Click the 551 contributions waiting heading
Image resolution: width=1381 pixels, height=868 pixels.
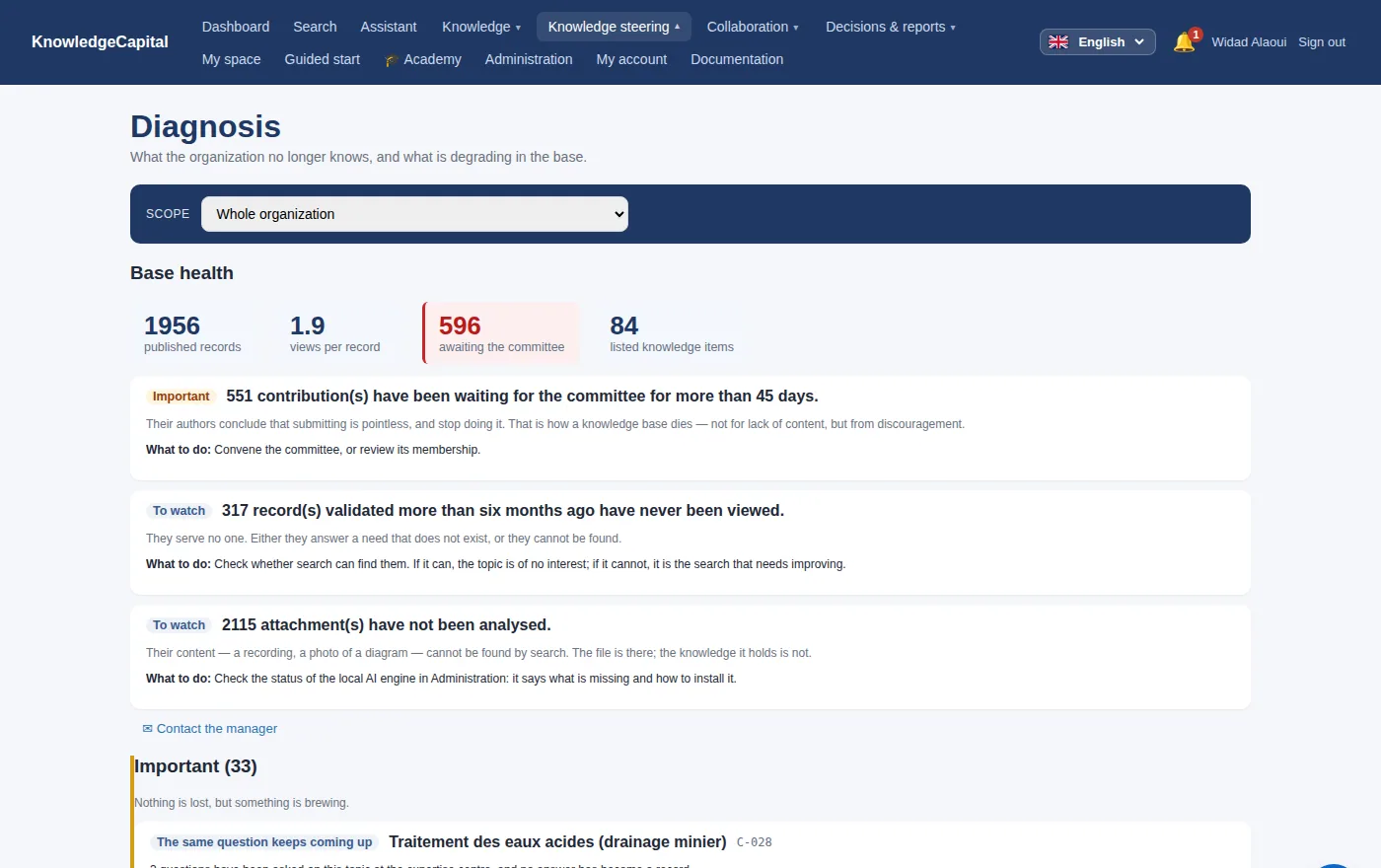[522, 397]
